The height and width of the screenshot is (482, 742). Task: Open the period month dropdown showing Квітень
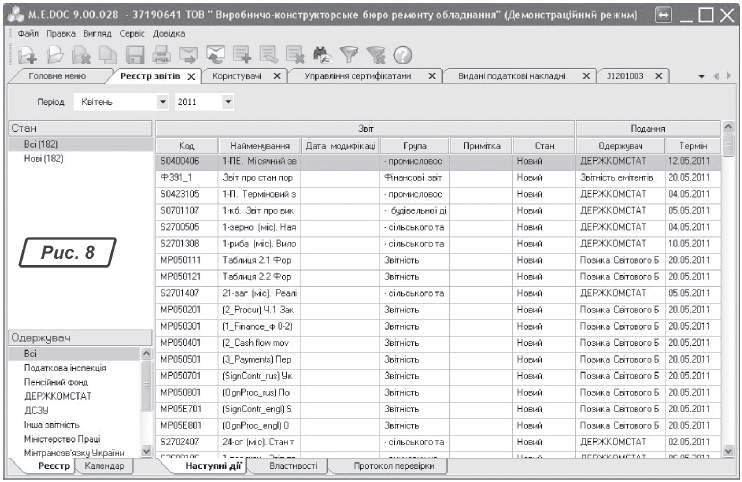[162, 102]
